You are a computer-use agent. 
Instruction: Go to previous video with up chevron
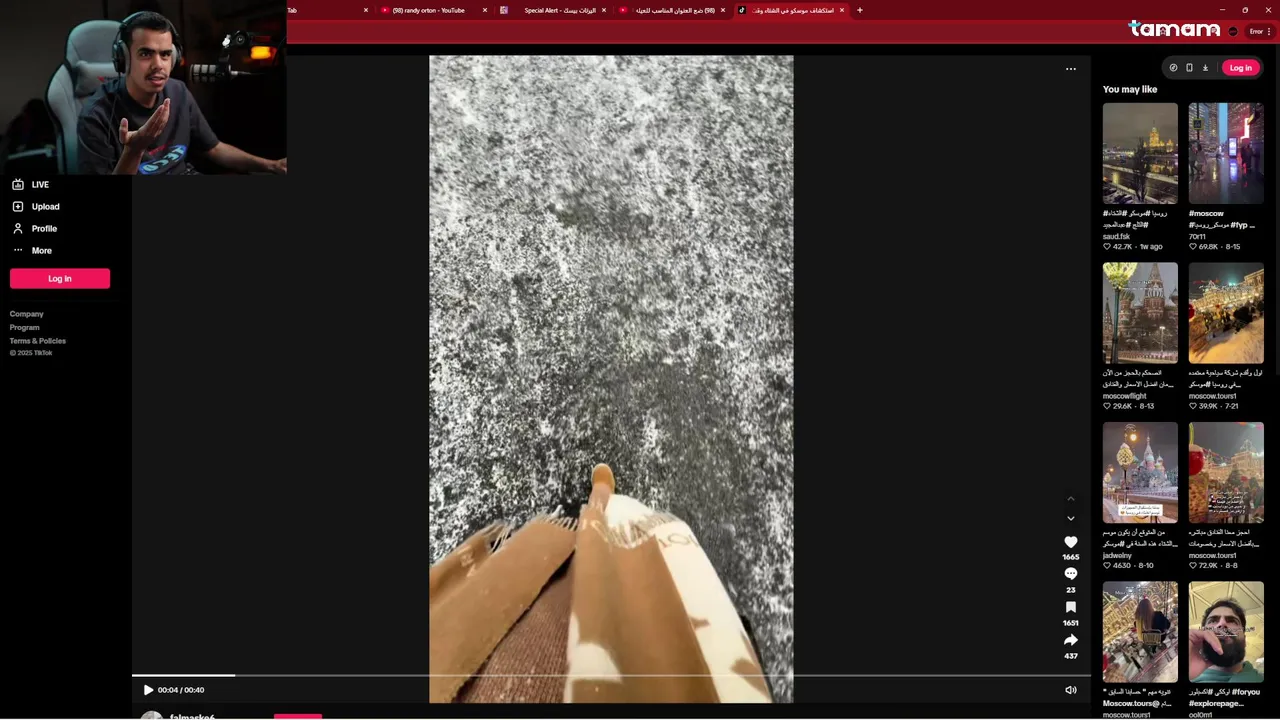pos(1071,498)
